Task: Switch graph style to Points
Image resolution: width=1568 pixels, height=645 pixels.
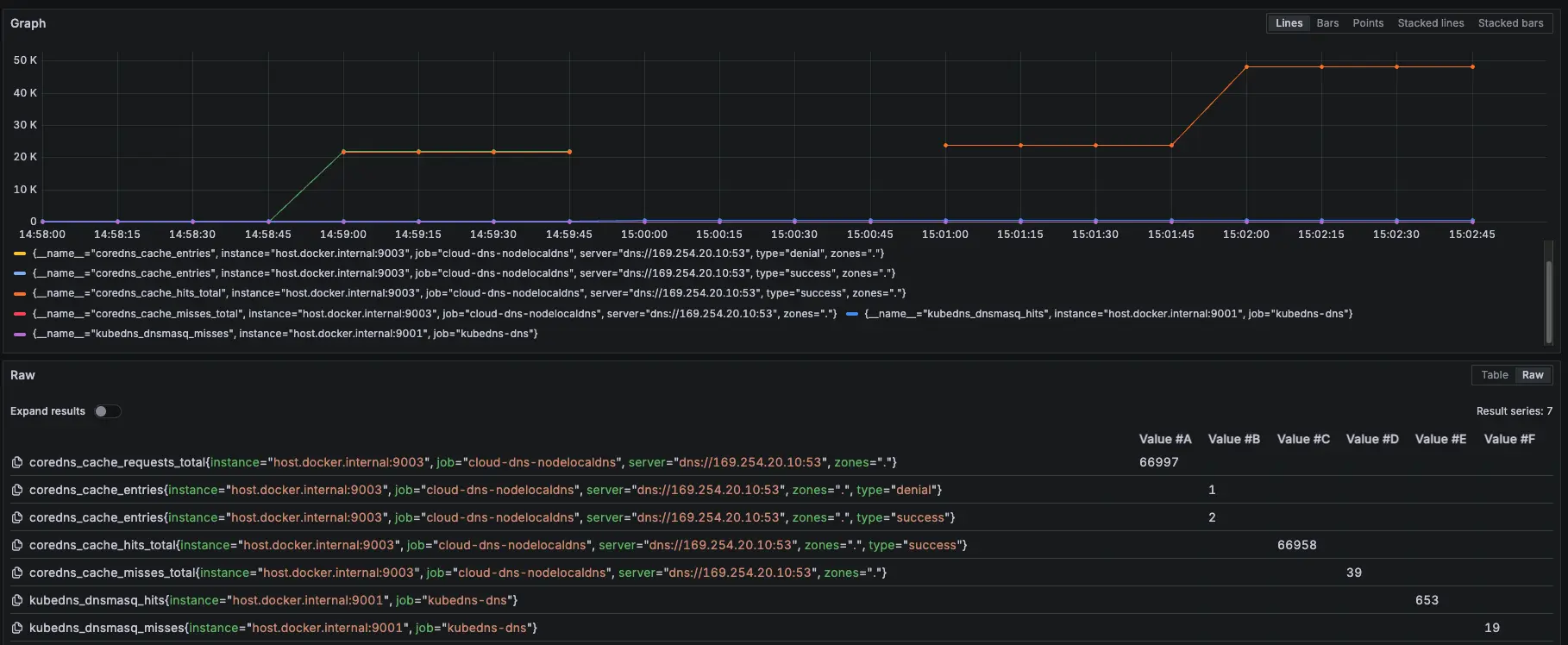Action: (x=1367, y=23)
